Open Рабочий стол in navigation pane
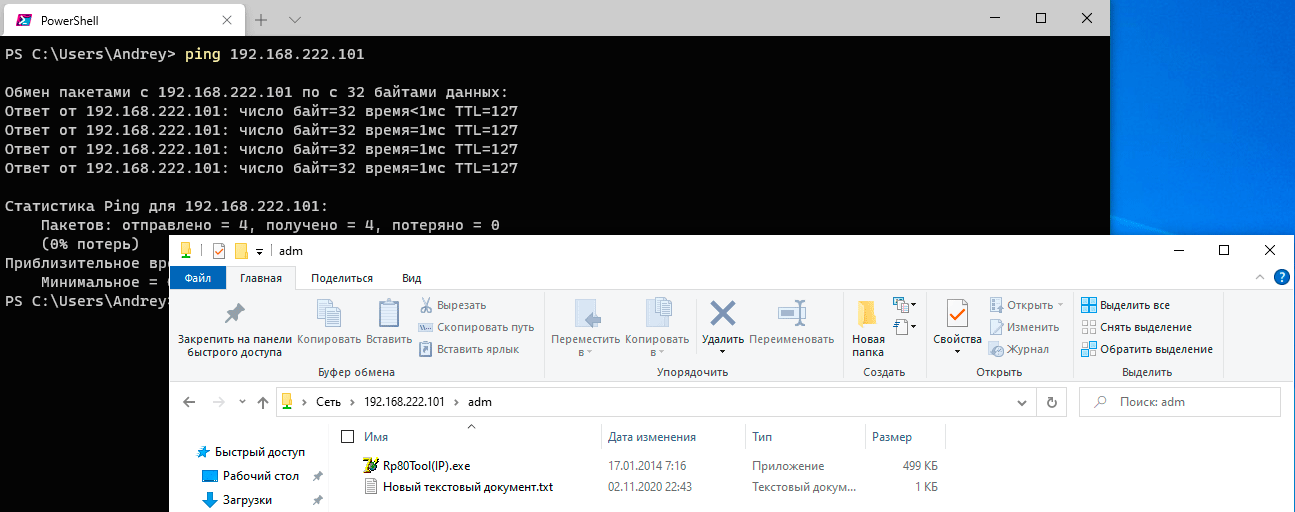Screen dimensions: 1295x512 pyautogui.click(x=261, y=476)
